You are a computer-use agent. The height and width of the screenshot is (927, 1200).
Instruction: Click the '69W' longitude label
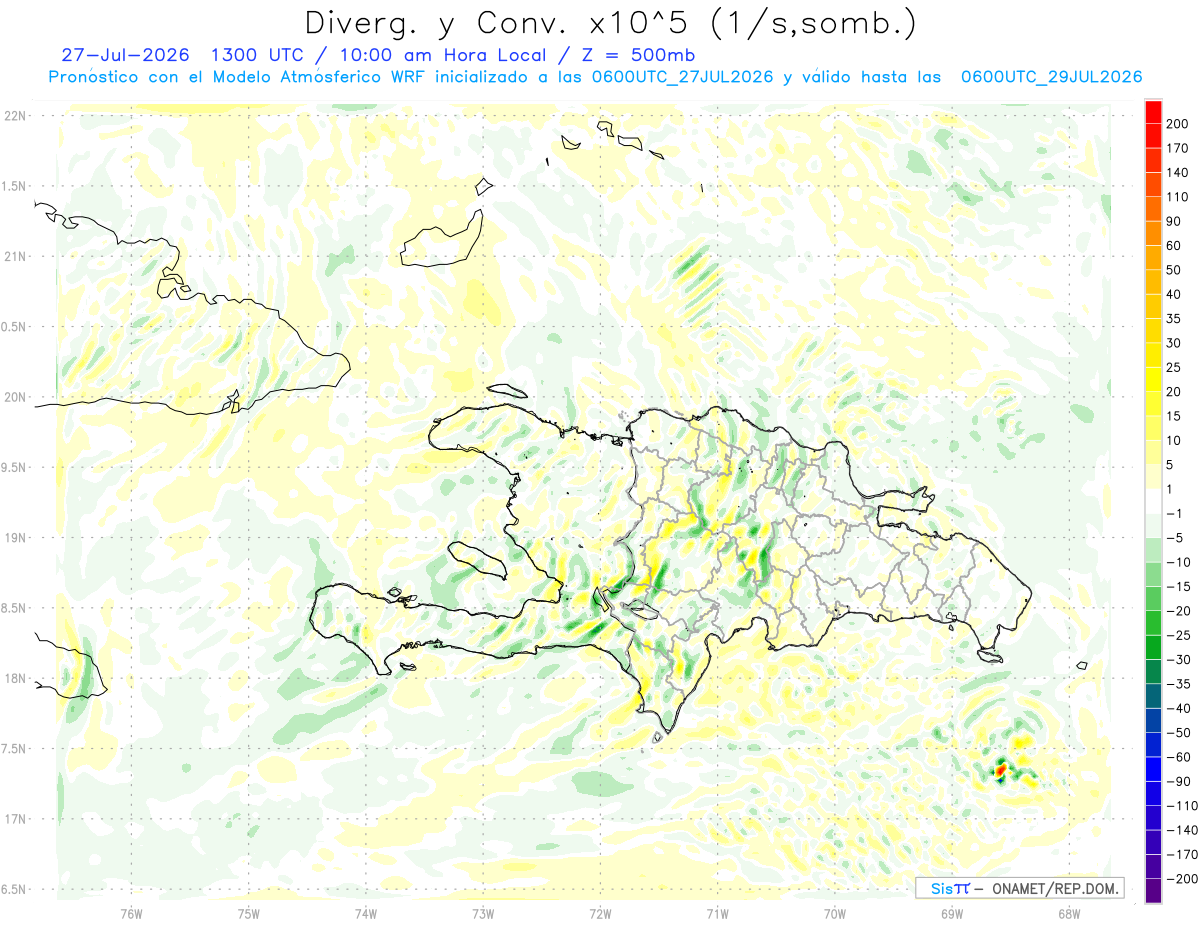coord(951,914)
